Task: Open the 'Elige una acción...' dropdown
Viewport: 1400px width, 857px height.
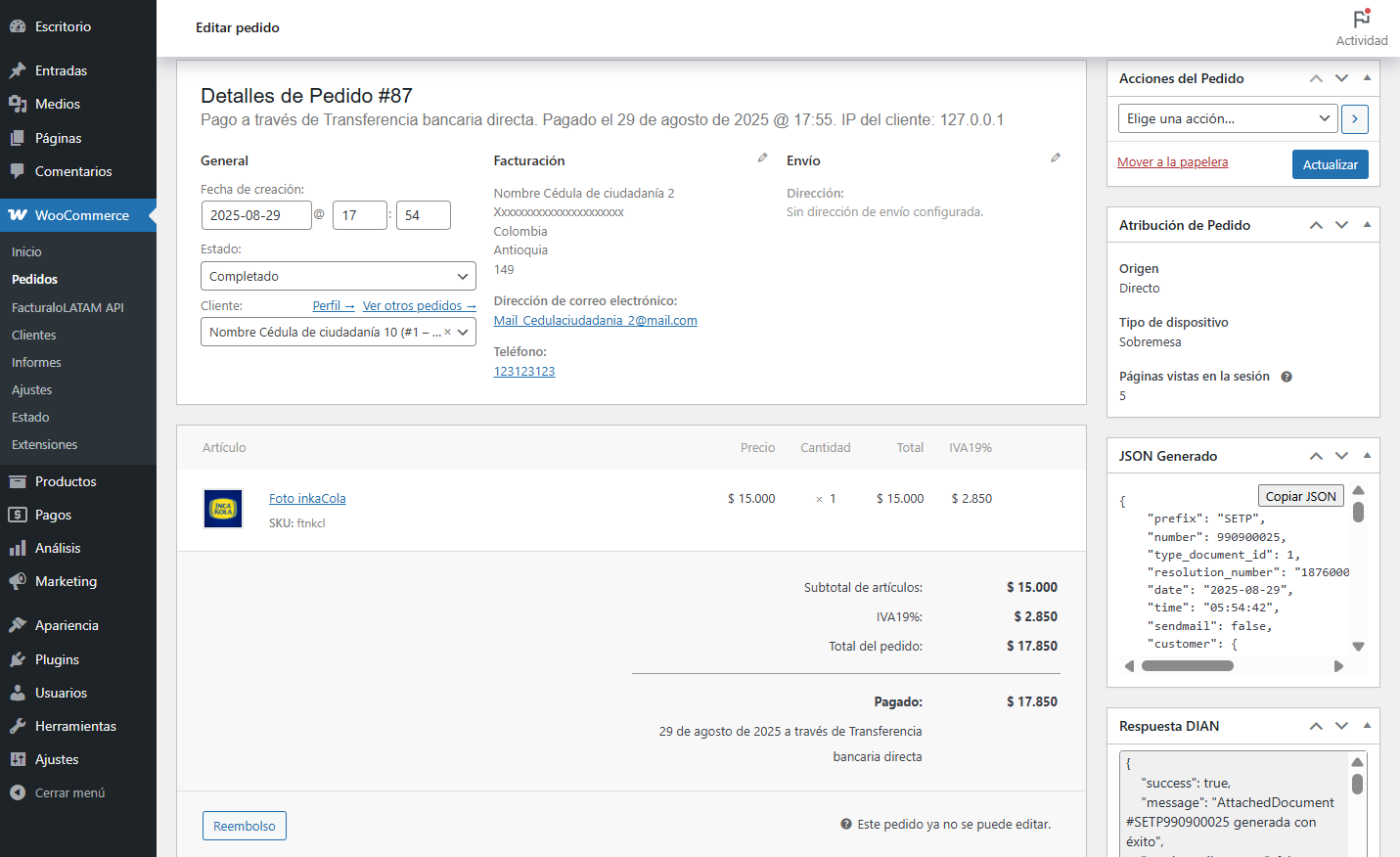Action: (1228, 118)
